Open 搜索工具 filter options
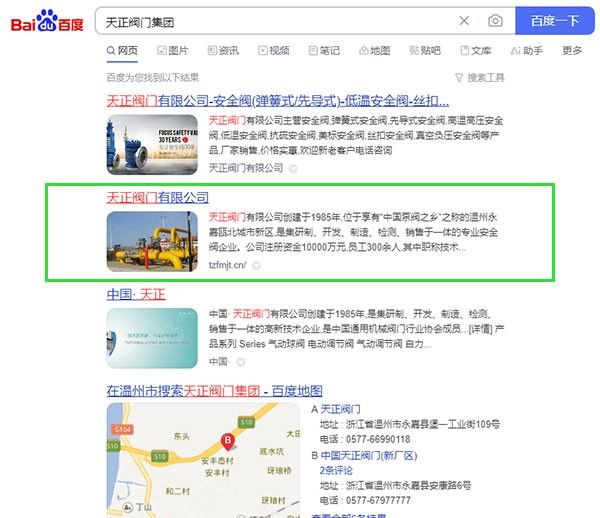Image resolution: width=600 pixels, height=518 pixels. (480, 78)
